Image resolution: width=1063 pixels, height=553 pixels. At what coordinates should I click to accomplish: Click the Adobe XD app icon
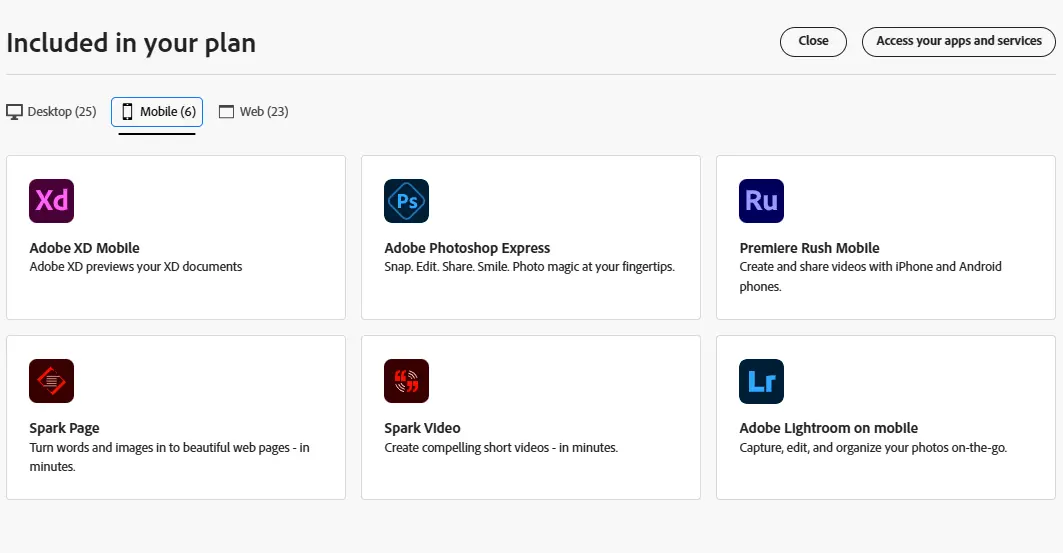(x=52, y=201)
